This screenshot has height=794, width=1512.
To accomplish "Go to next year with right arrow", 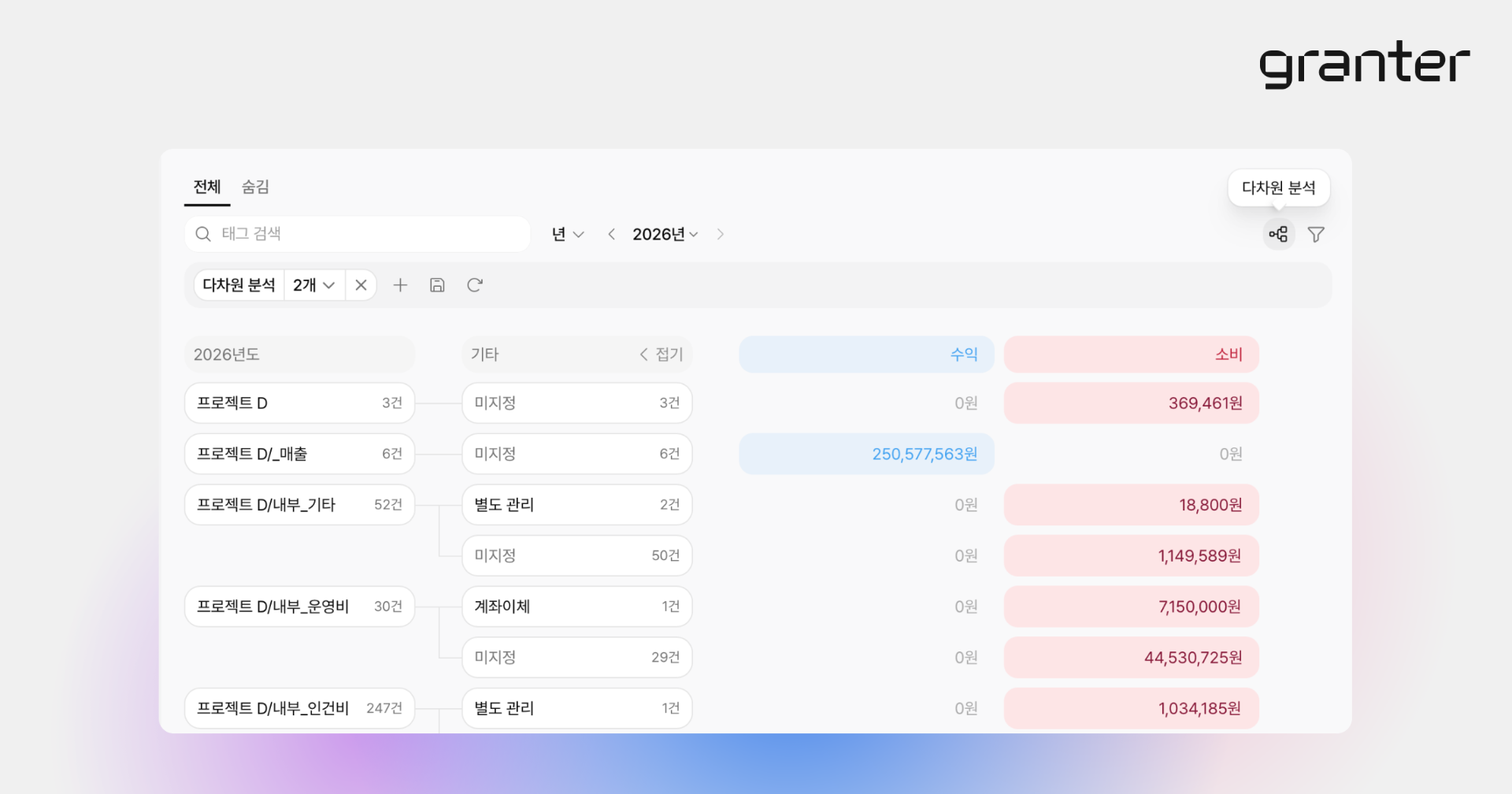I will [720, 234].
